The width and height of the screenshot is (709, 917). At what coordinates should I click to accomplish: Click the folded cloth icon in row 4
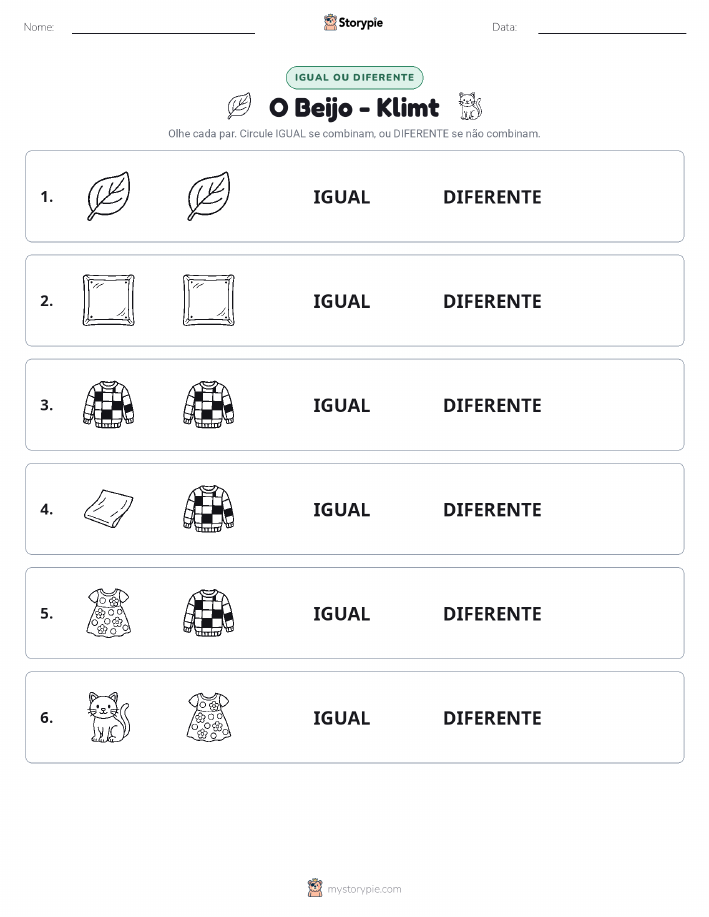[109, 508]
